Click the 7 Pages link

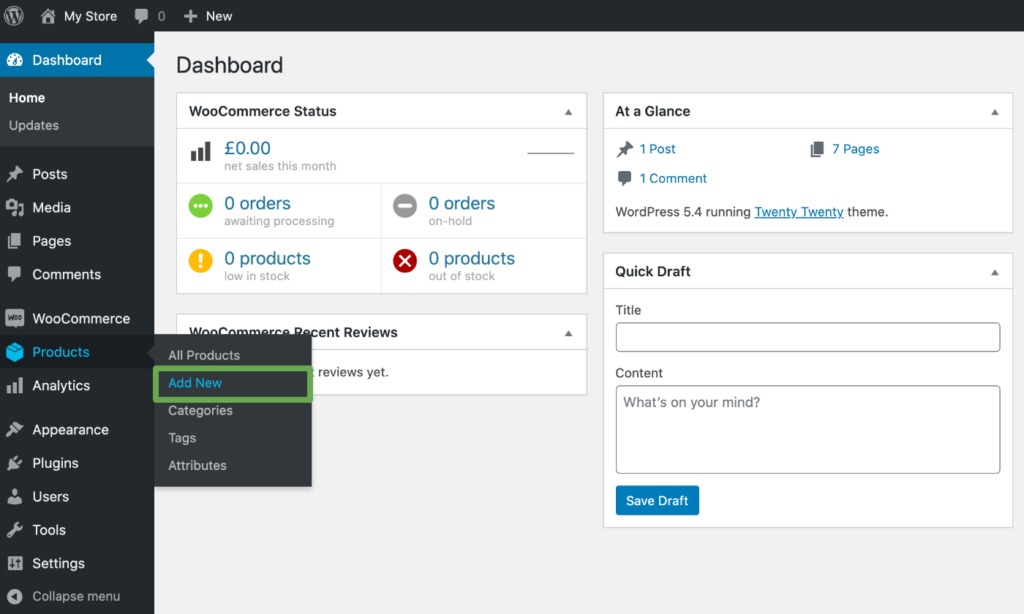click(855, 148)
